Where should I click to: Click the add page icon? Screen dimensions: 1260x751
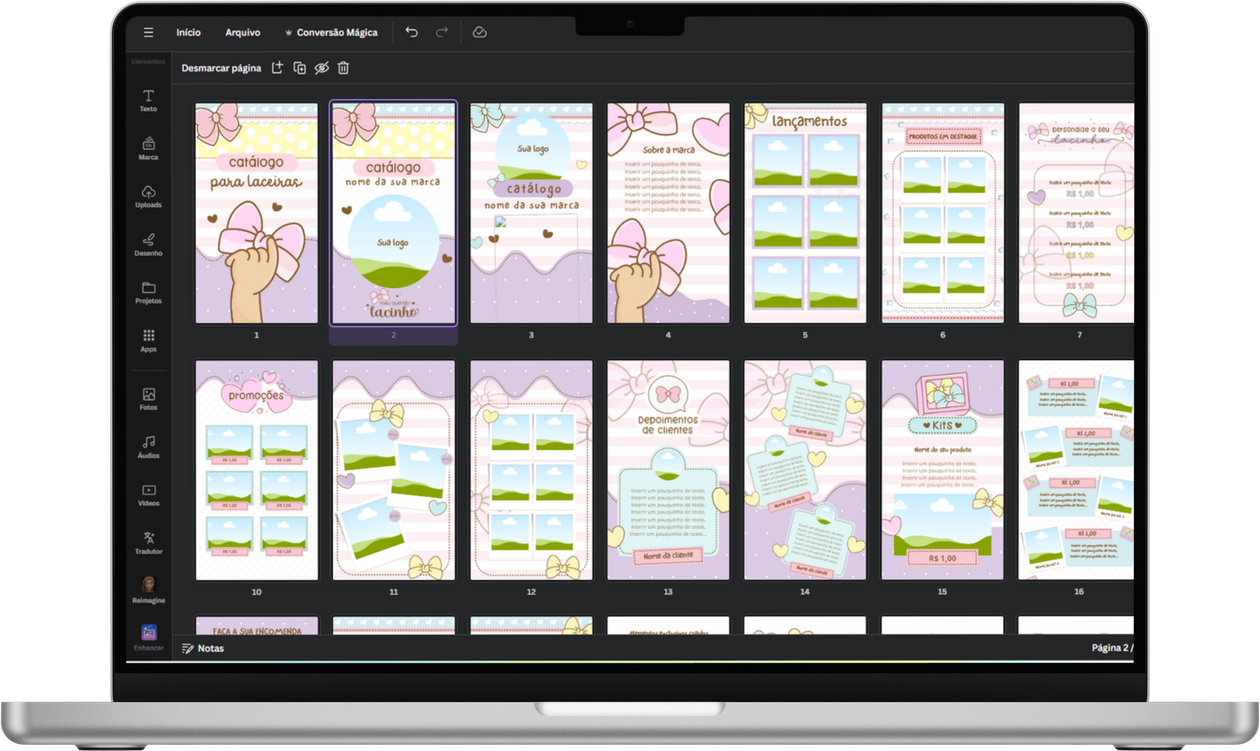tap(277, 68)
